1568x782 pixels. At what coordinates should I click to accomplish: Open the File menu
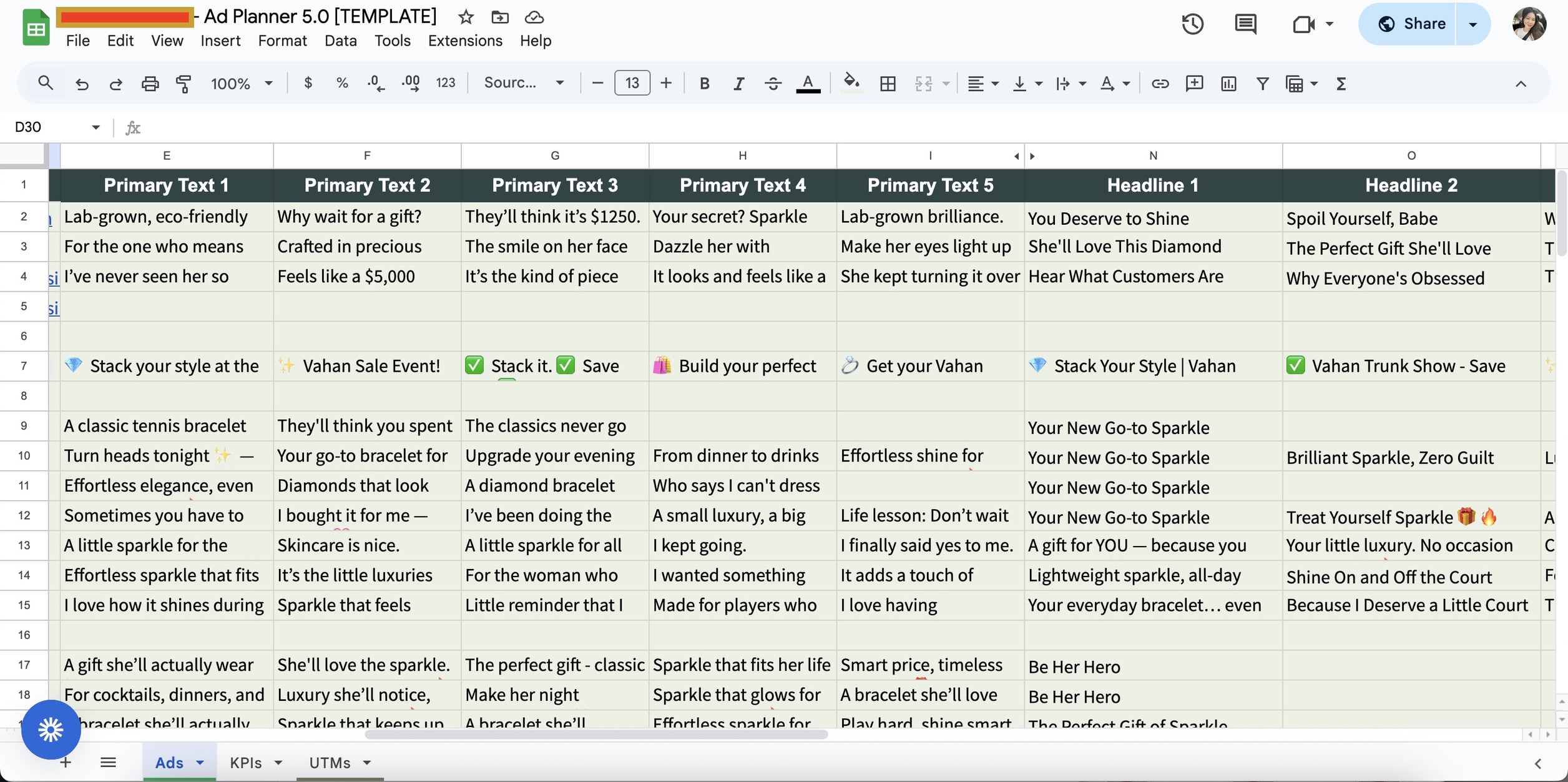coord(78,41)
